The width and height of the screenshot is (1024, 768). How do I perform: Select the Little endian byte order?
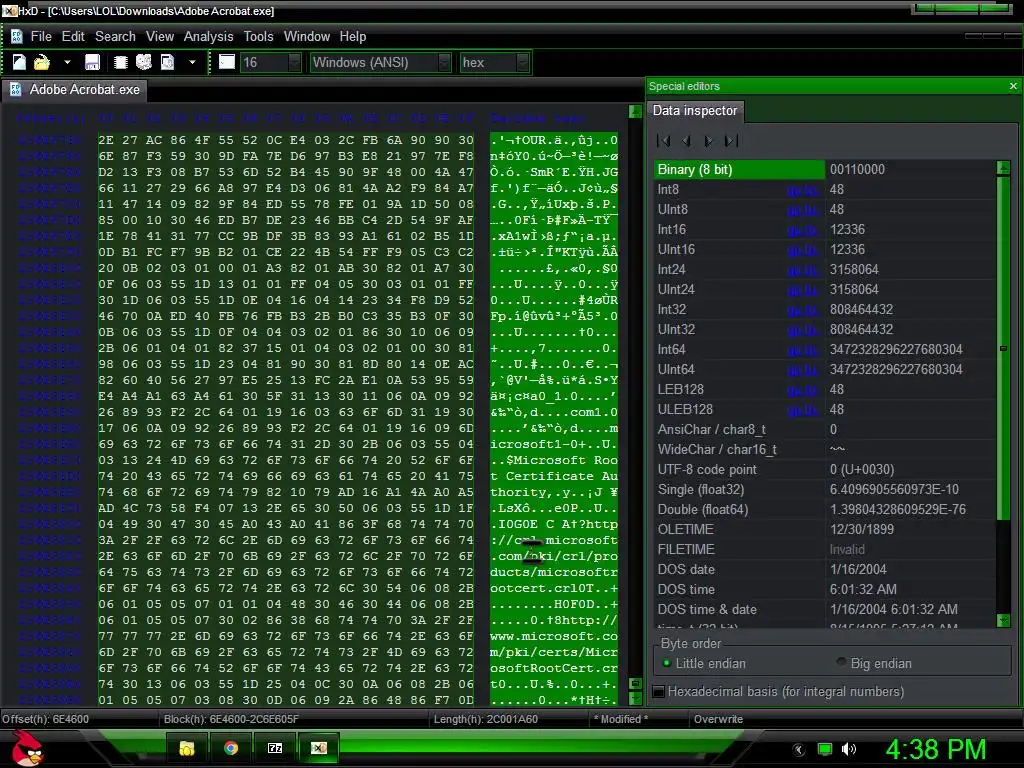point(704,664)
